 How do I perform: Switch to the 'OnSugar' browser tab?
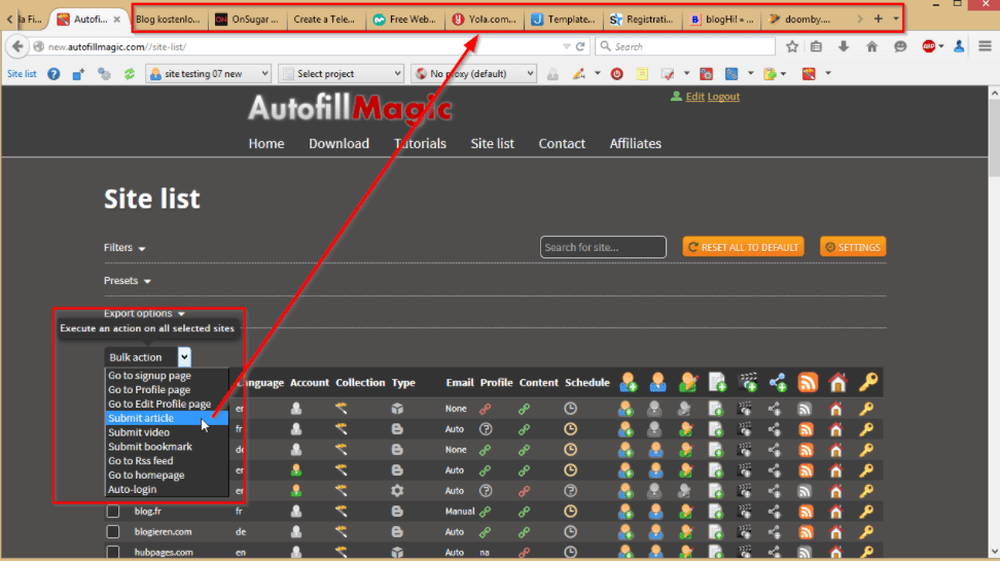(247, 19)
